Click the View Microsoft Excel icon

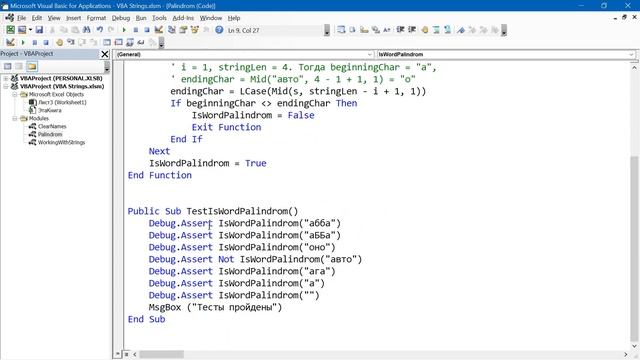pyautogui.click(x=10, y=30)
